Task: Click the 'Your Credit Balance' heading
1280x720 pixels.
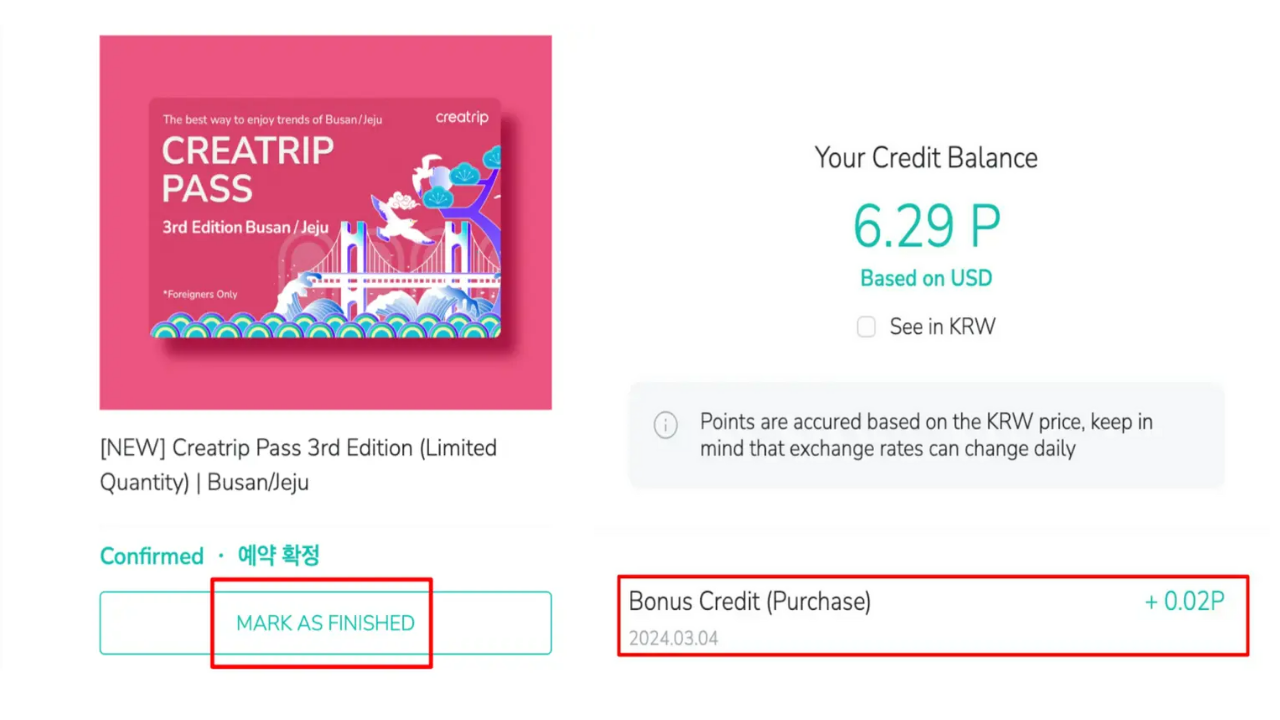Action: click(926, 158)
